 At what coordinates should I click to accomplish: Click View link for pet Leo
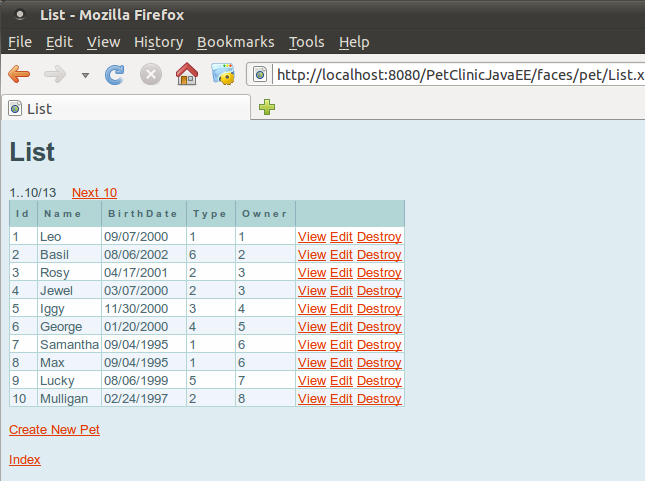tap(312, 237)
